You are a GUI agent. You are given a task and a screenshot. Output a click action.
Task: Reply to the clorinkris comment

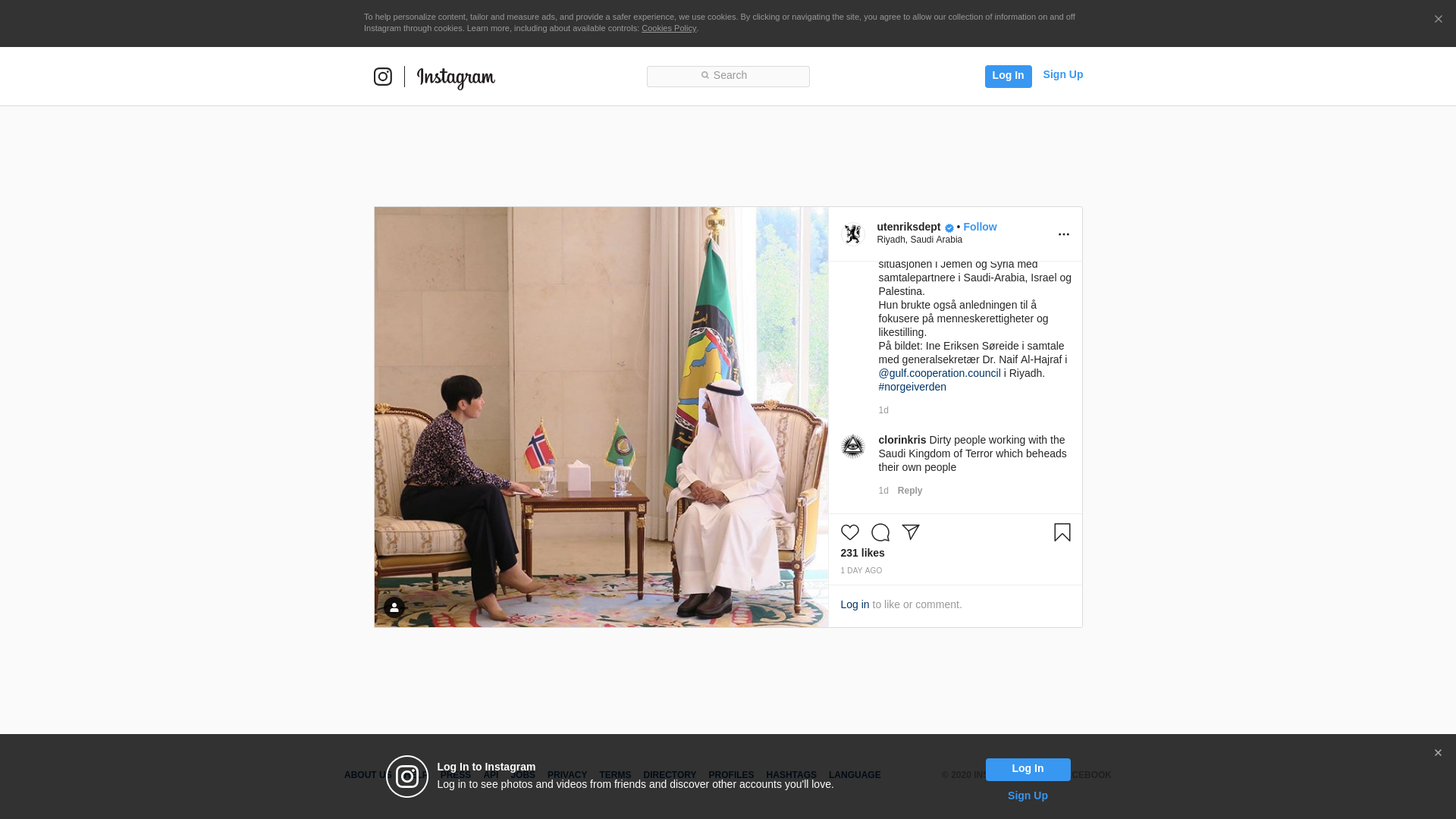[910, 491]
